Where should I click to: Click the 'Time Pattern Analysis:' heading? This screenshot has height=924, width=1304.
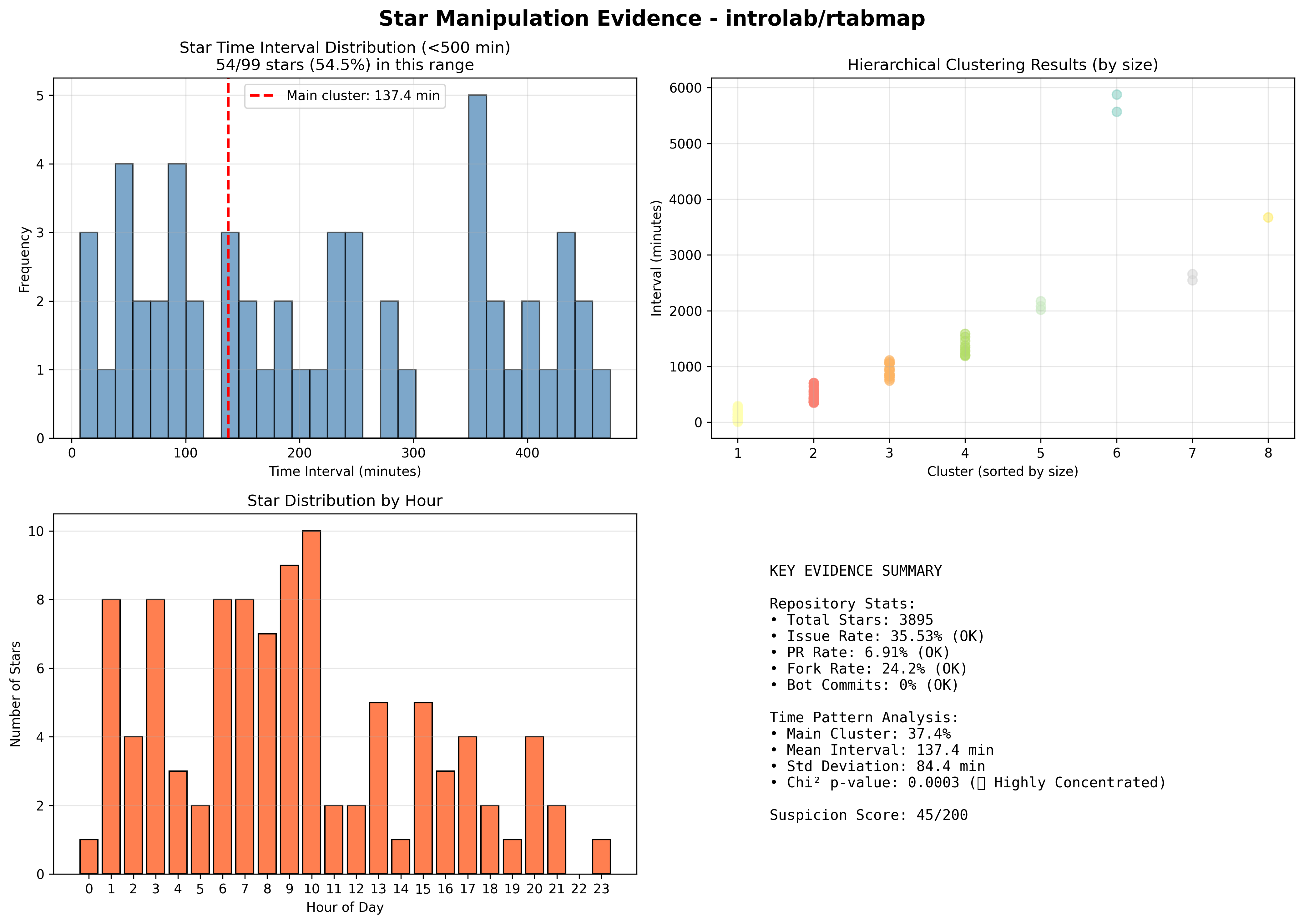(x=864, y=717)
